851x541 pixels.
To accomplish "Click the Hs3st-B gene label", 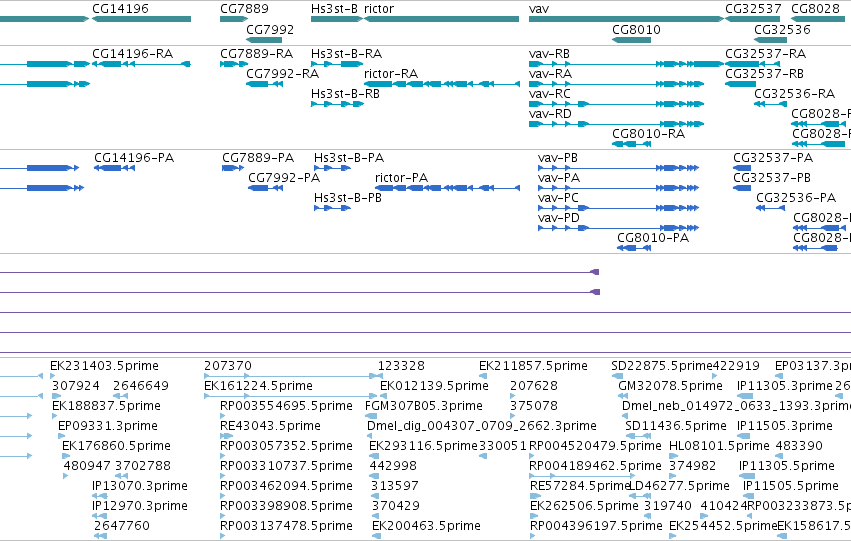I will click(x=334, y=9).
